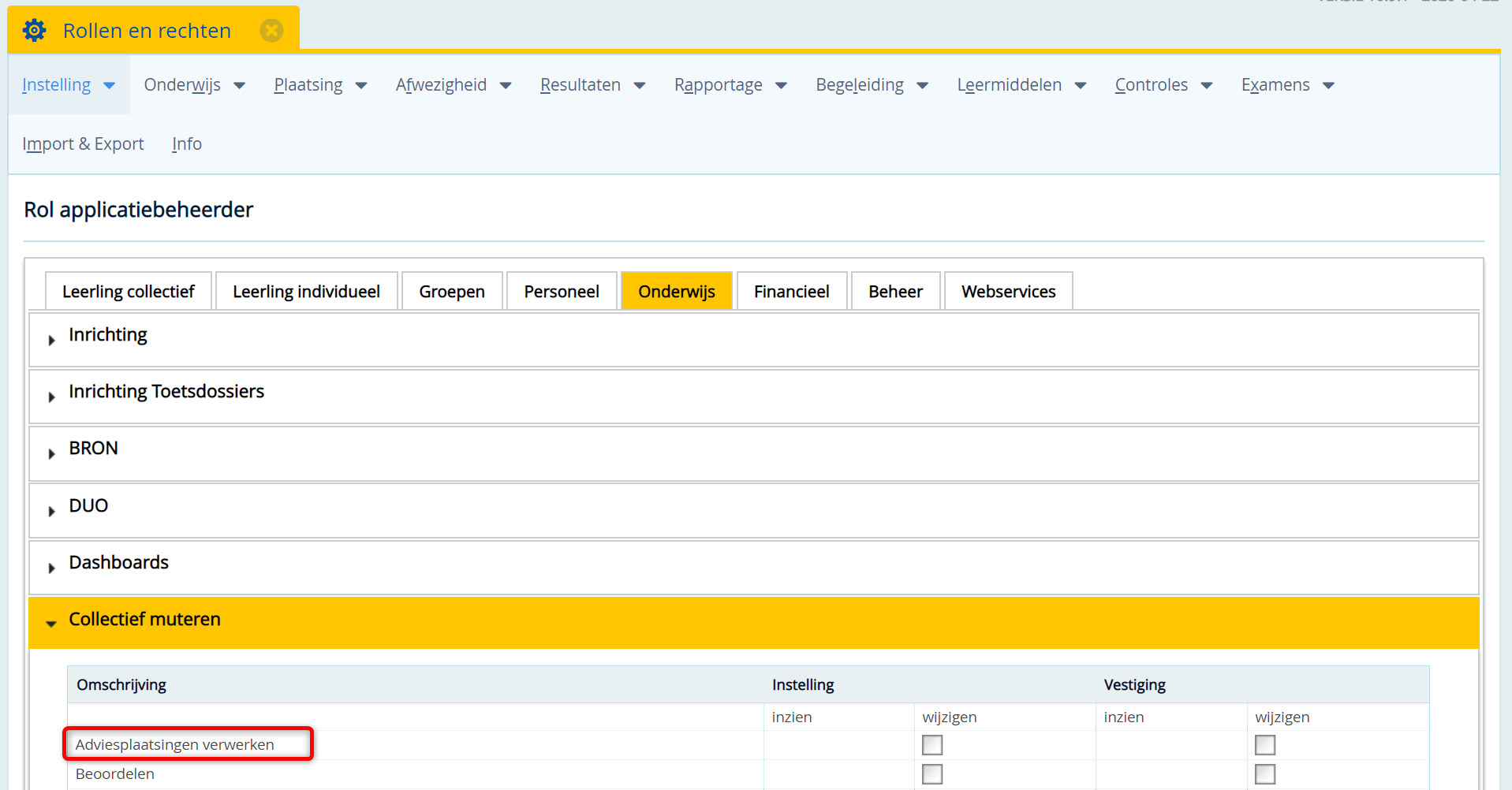
Task: Expand the BRON section
Action: coord(753,453)
